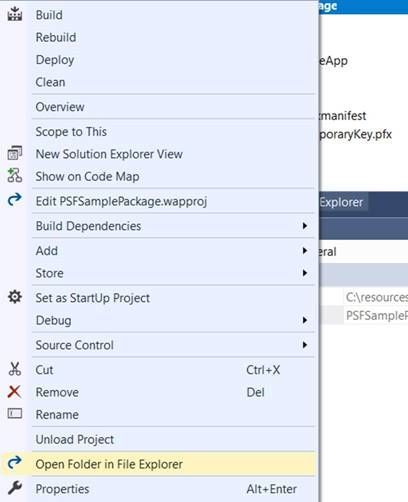Viewport: 408px width, 502px height.
Task: Click the New Solution Explorer View icon
Action: 15,153
